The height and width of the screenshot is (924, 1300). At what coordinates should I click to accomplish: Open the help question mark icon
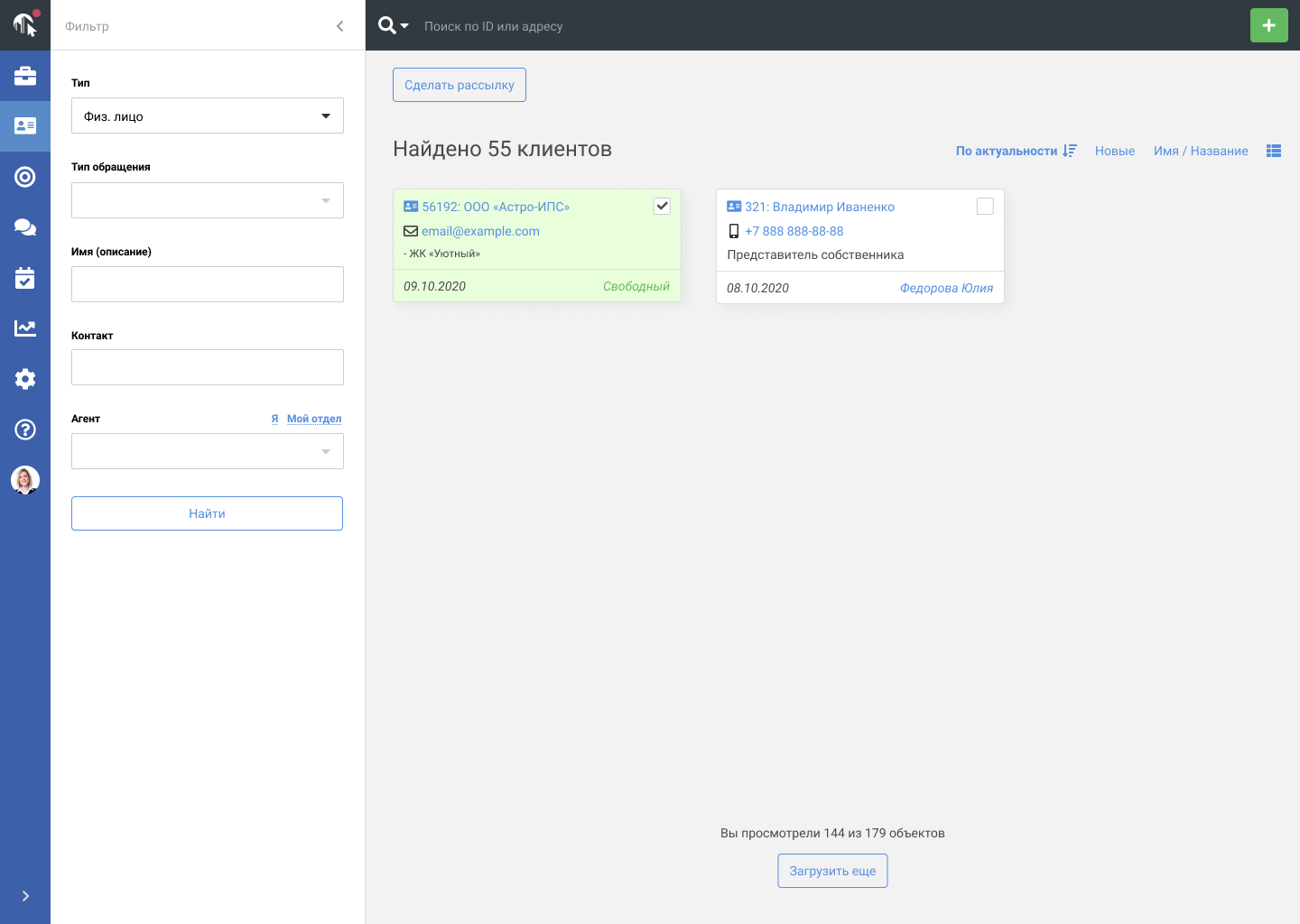tap(25, 430)
